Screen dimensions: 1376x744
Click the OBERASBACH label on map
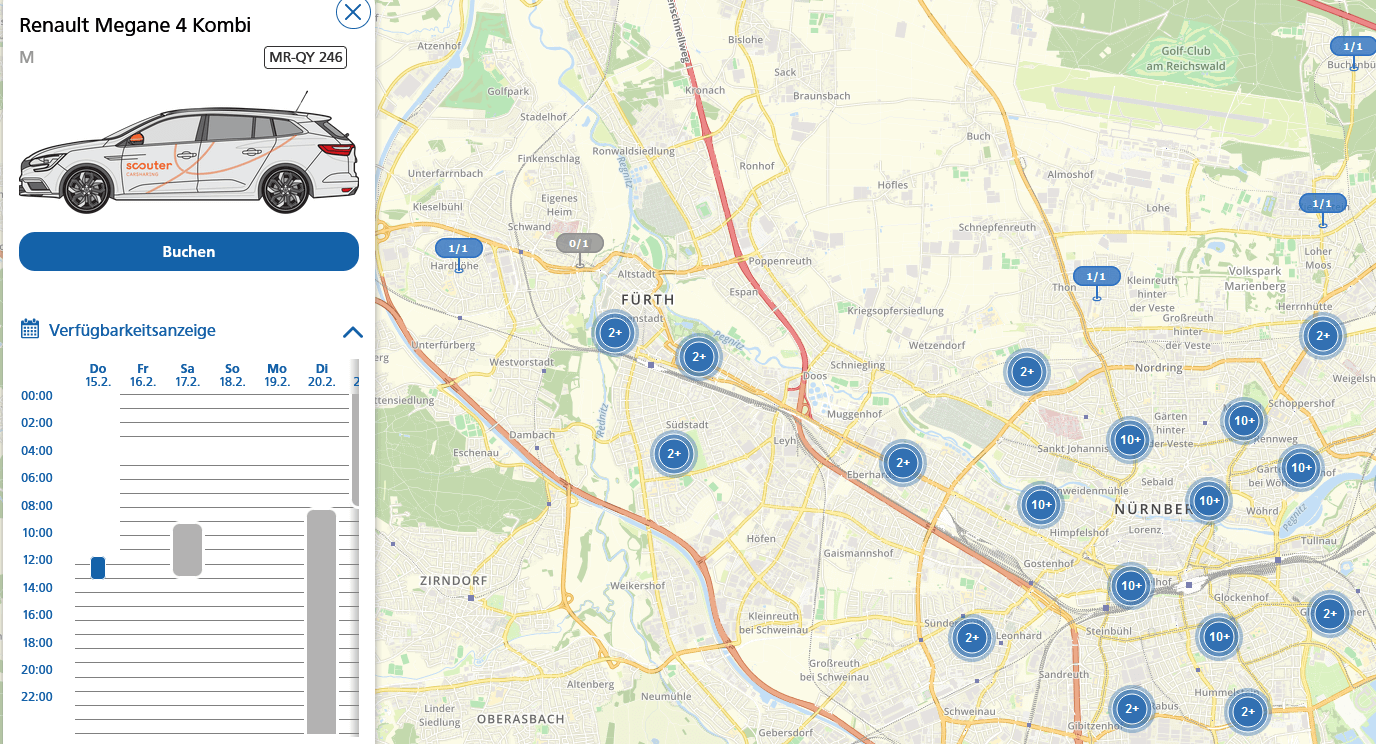(x=521, y=718)
